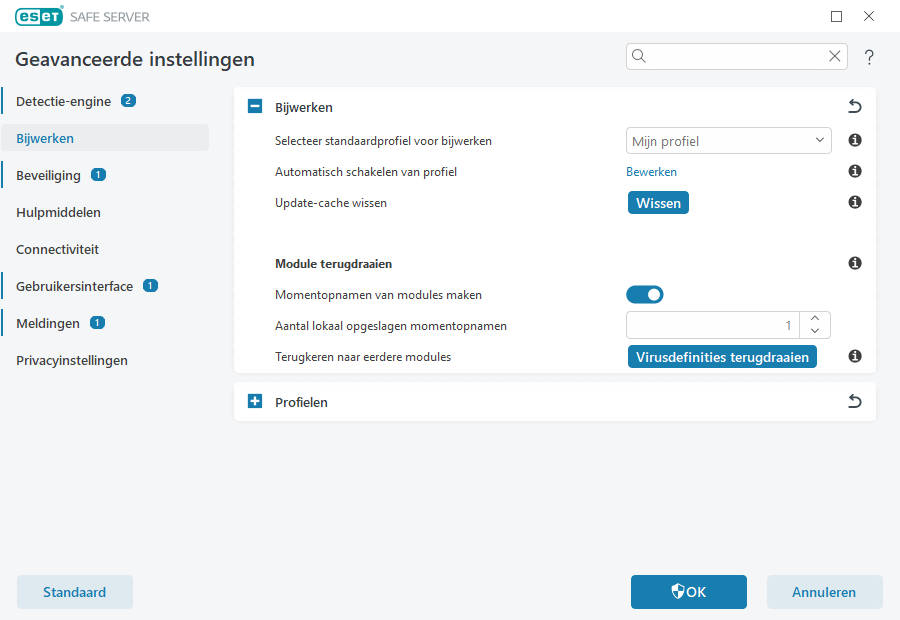
Task: Click the help question mark icon
Action: [x=869, y=57]
